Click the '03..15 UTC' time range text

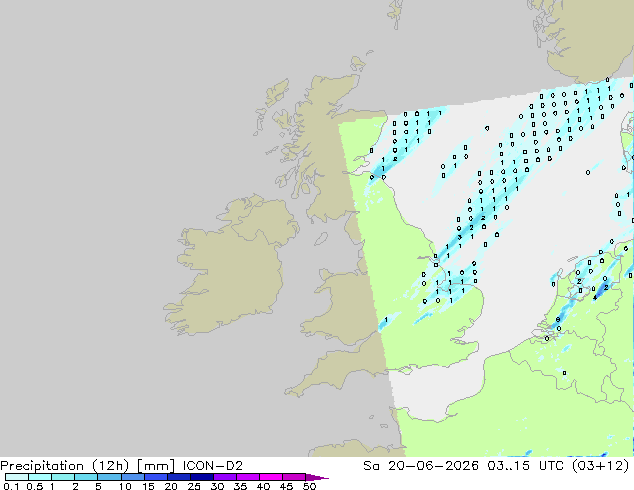pyautogui.click(x=526, y=466)
